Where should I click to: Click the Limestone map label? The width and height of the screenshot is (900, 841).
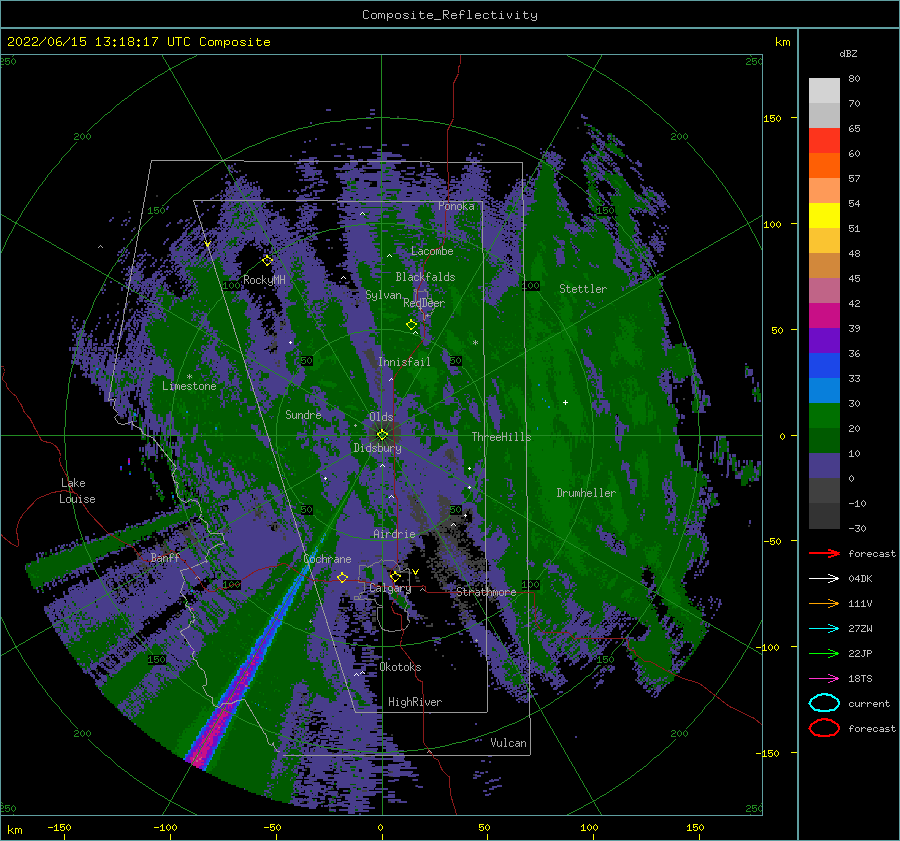[189, 386]
